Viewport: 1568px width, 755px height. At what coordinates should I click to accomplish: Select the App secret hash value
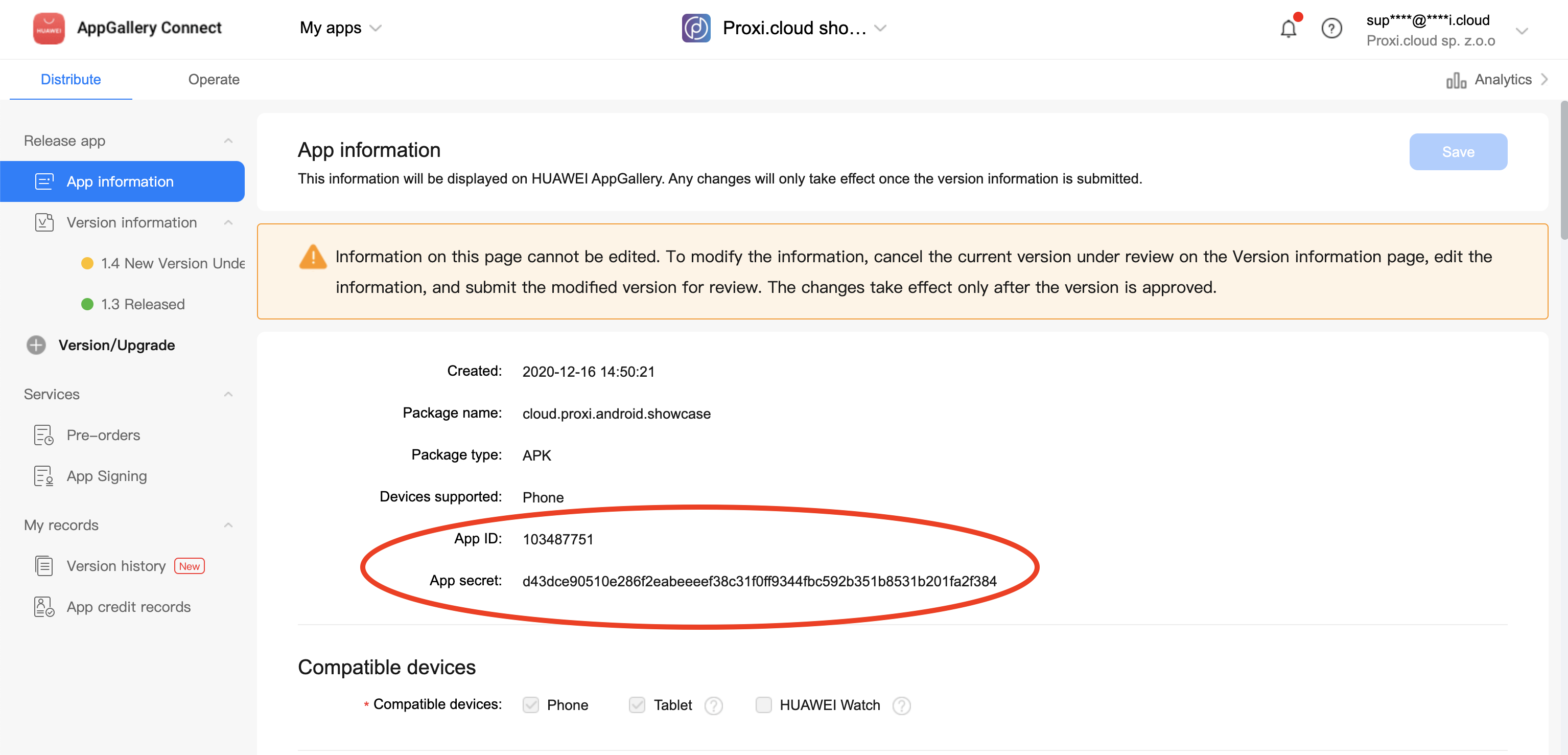(759, 581)
